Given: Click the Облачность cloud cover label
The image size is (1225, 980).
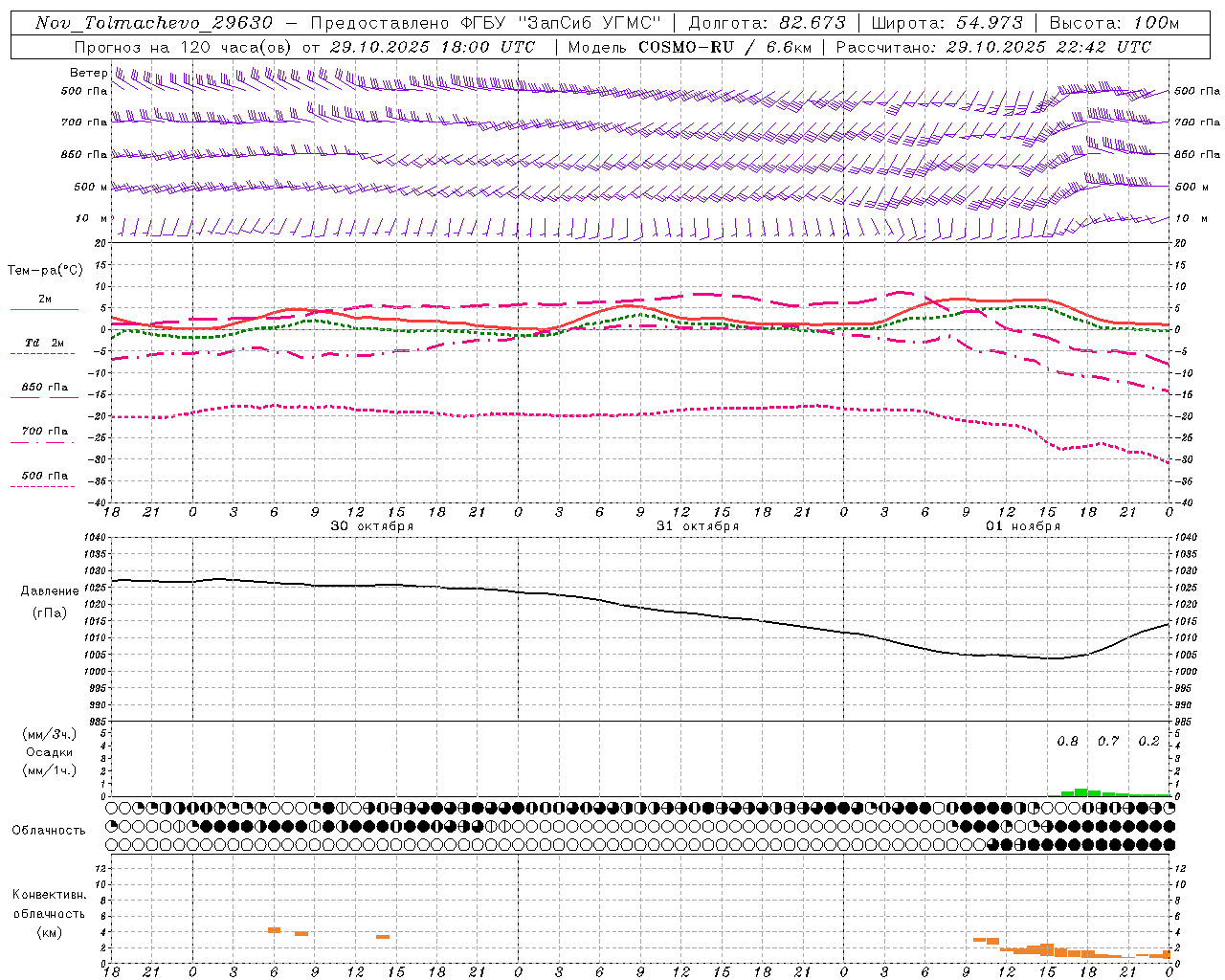Looking at the screenshot, I should tap(49, 831).
